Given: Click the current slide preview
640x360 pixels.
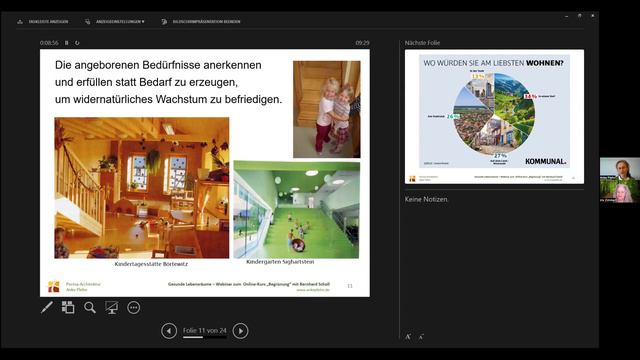Looking at the screenshot, I should 205,173.
